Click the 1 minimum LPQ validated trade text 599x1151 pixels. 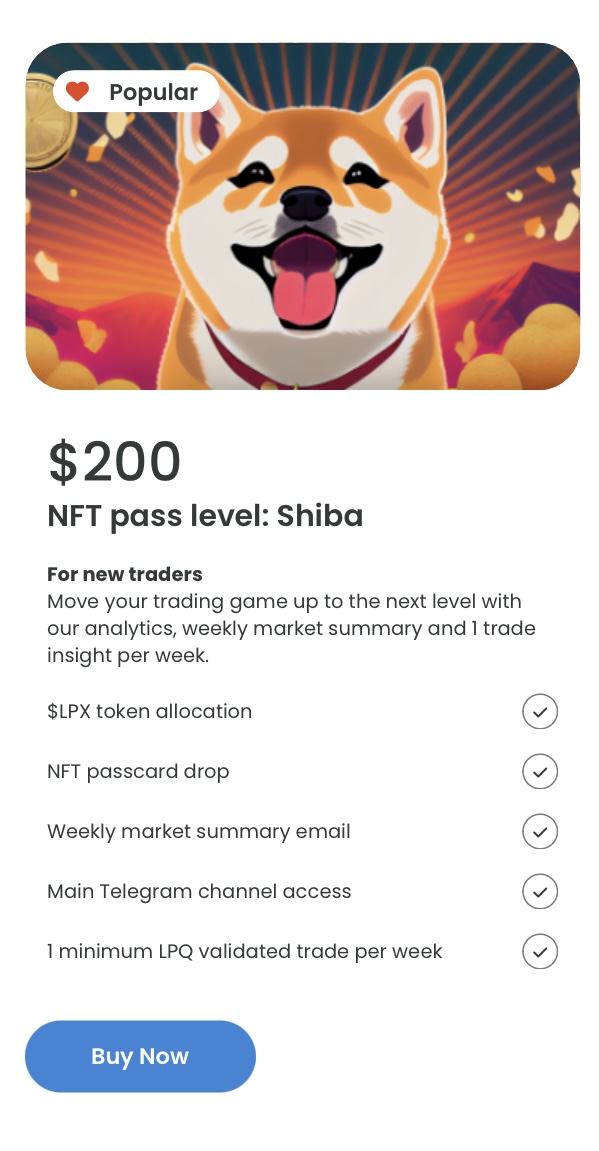tap(244, 952)
